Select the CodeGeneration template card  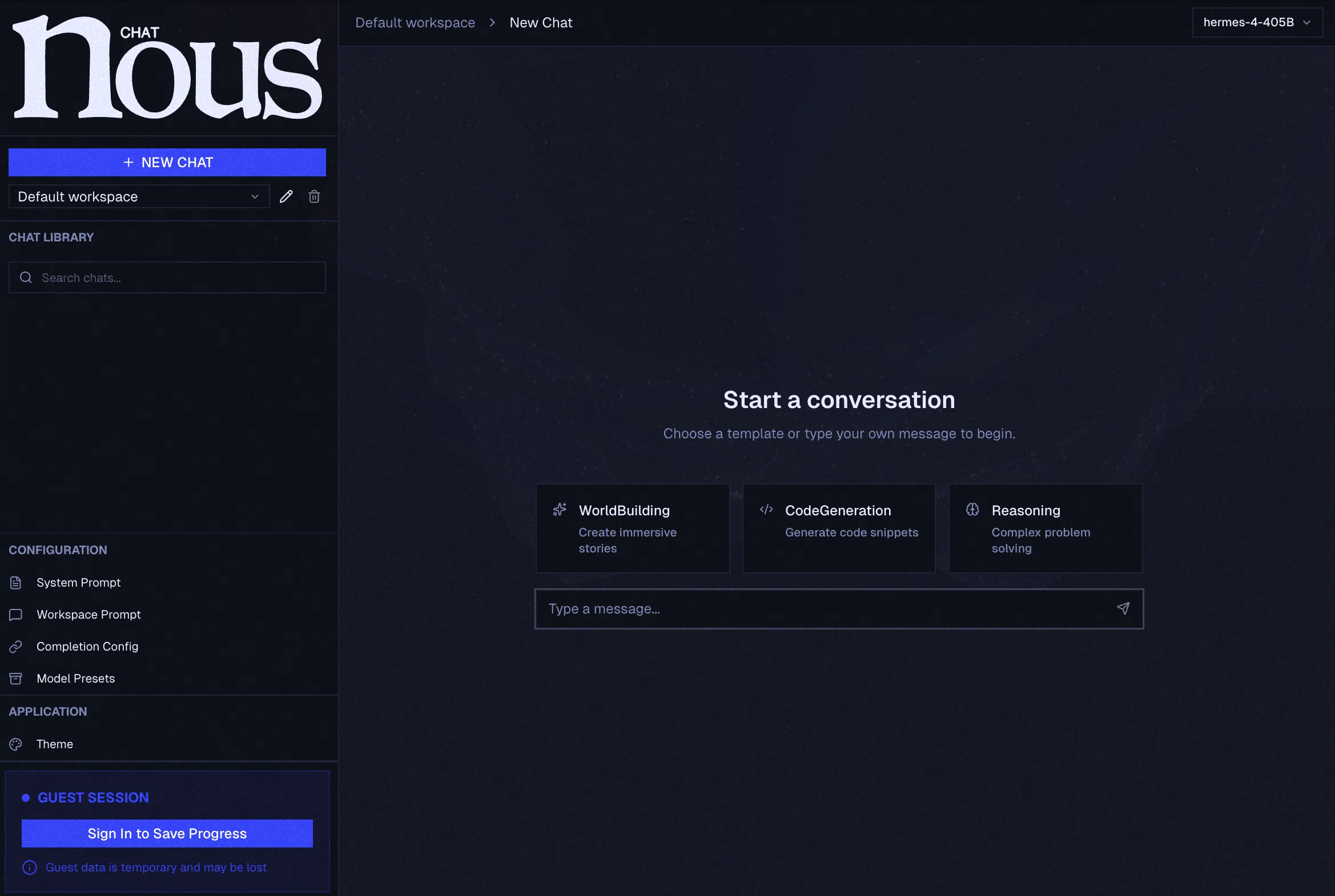839,528
